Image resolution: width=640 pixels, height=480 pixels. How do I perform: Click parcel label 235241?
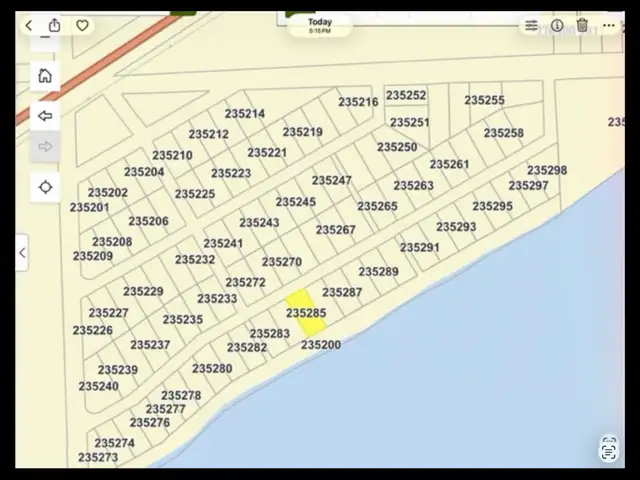[x=223, y=243]
